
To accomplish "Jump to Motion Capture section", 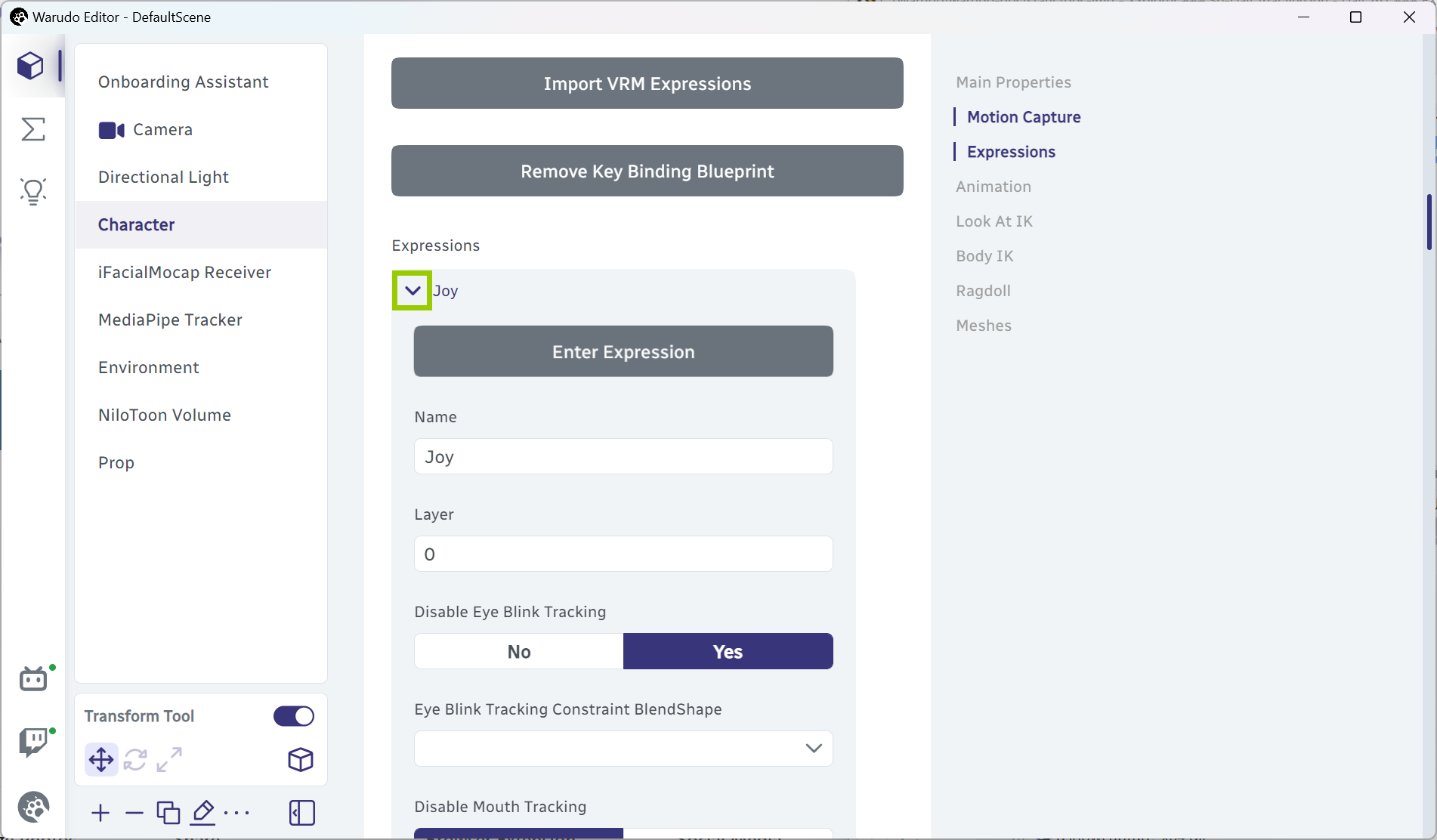I will tap(1024, 117).
